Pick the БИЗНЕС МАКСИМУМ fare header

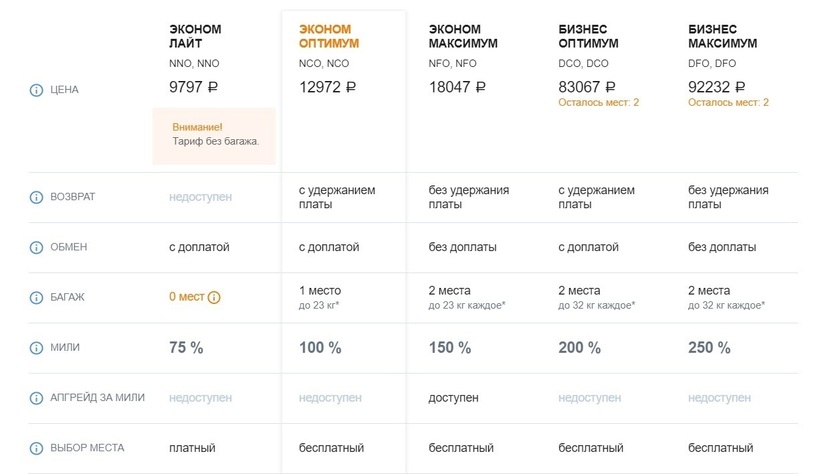722,36
